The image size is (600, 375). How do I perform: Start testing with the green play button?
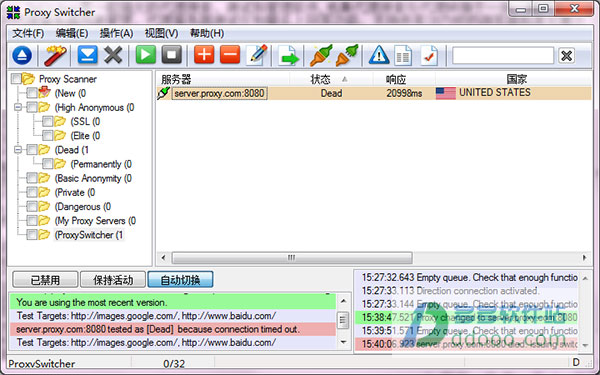pyautogui.click(x=146, y=55)
